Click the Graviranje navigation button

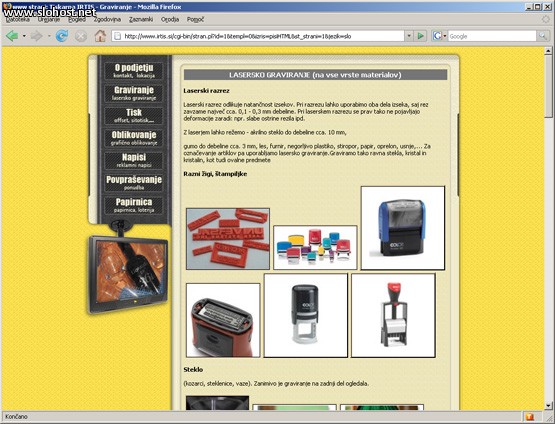tap(134, 93)
